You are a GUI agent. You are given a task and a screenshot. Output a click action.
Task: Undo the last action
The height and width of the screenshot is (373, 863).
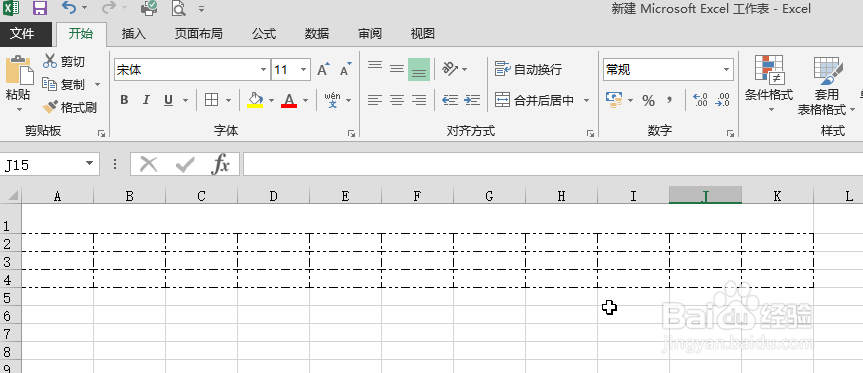tap(68, 8)
